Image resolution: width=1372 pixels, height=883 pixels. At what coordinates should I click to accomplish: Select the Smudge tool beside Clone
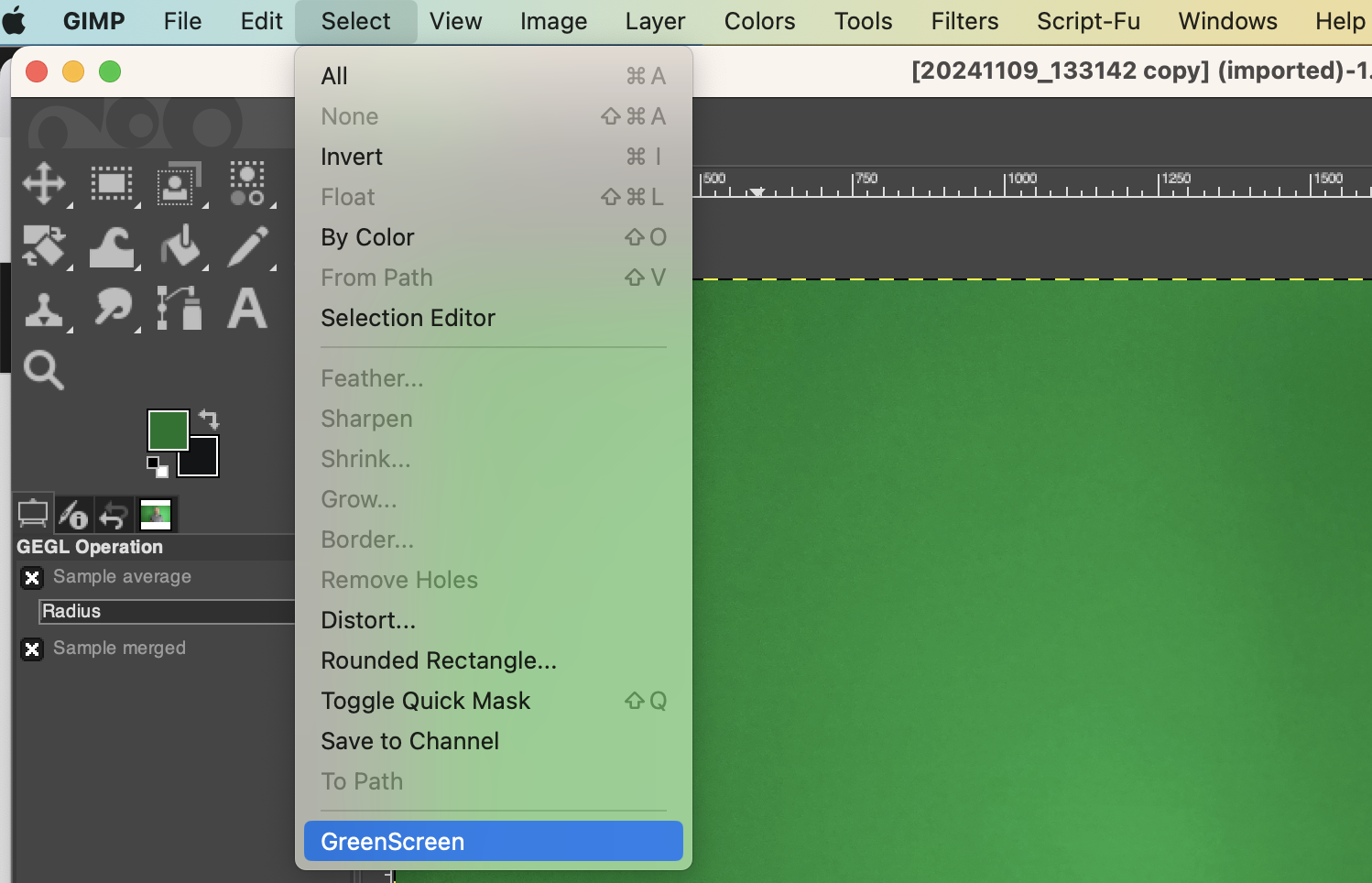pos(112,308)
